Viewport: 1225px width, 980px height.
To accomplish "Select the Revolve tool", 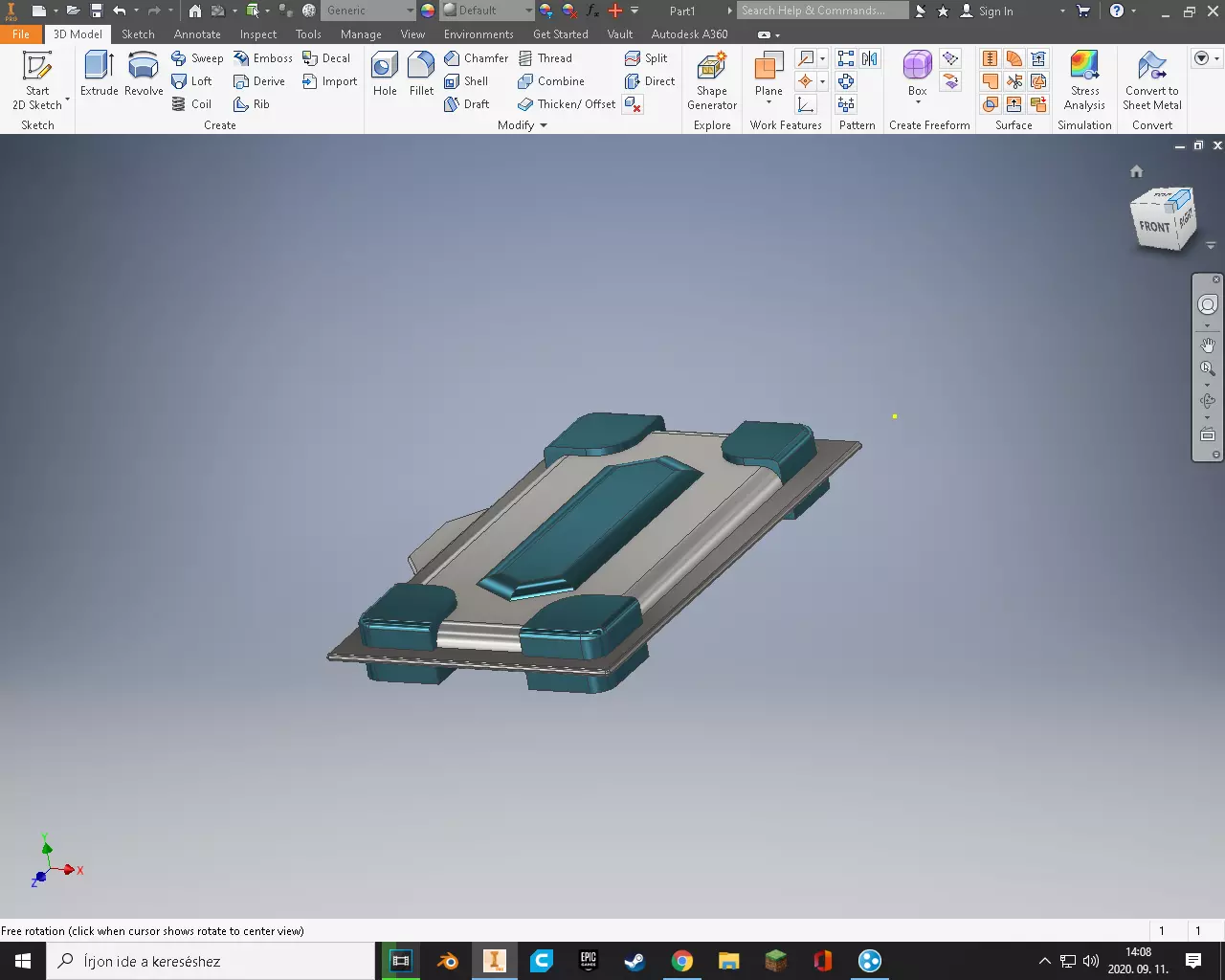I will point(144,75).
